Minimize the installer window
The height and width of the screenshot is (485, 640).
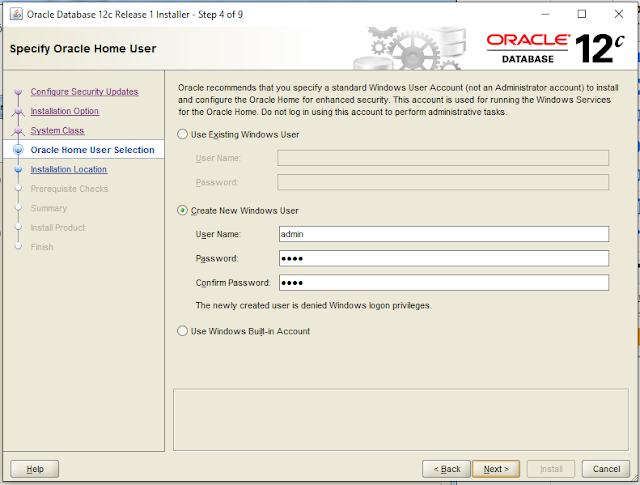click(545, 14)
